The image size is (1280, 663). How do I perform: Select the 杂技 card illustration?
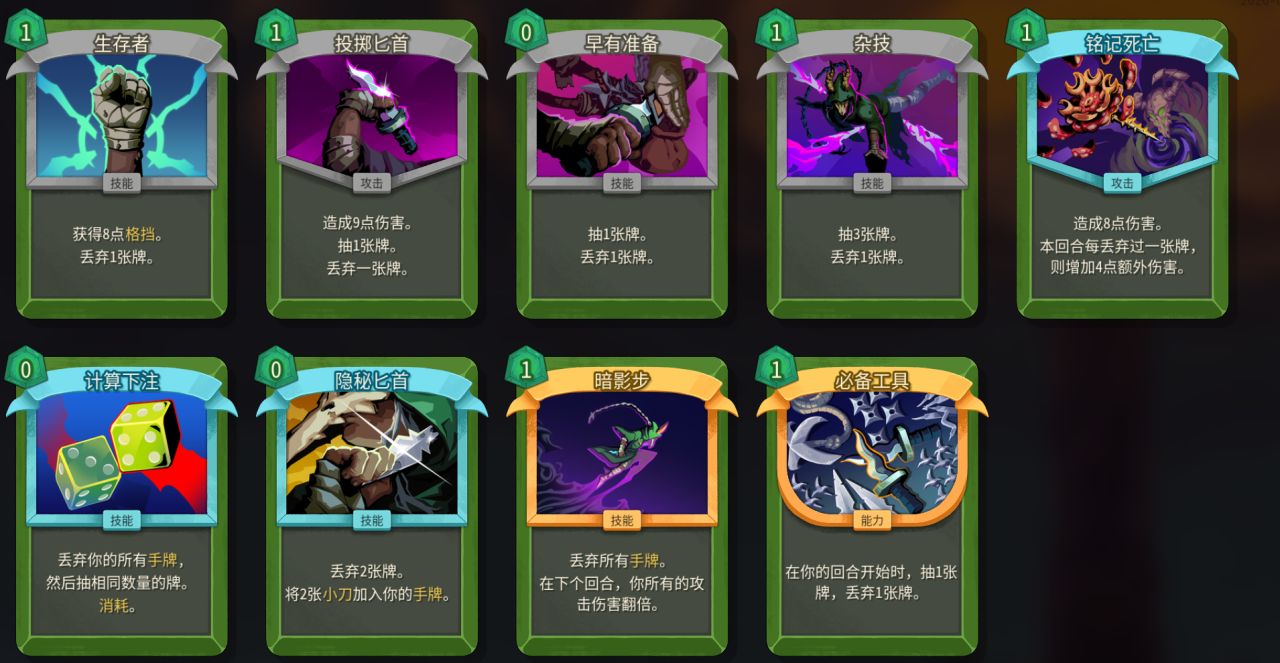tap(871, 116)
